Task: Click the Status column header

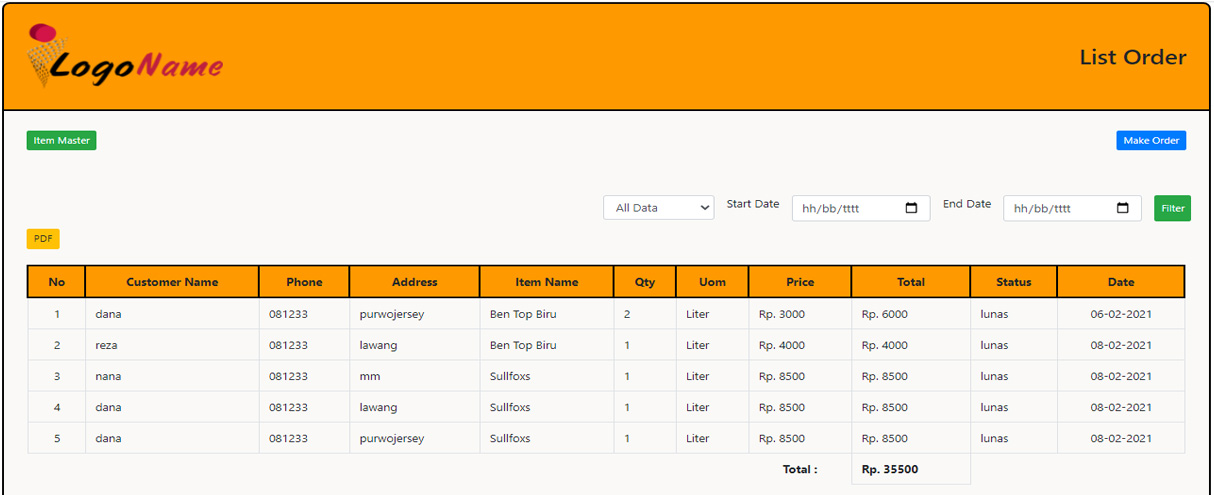Action: point(1013,282)
